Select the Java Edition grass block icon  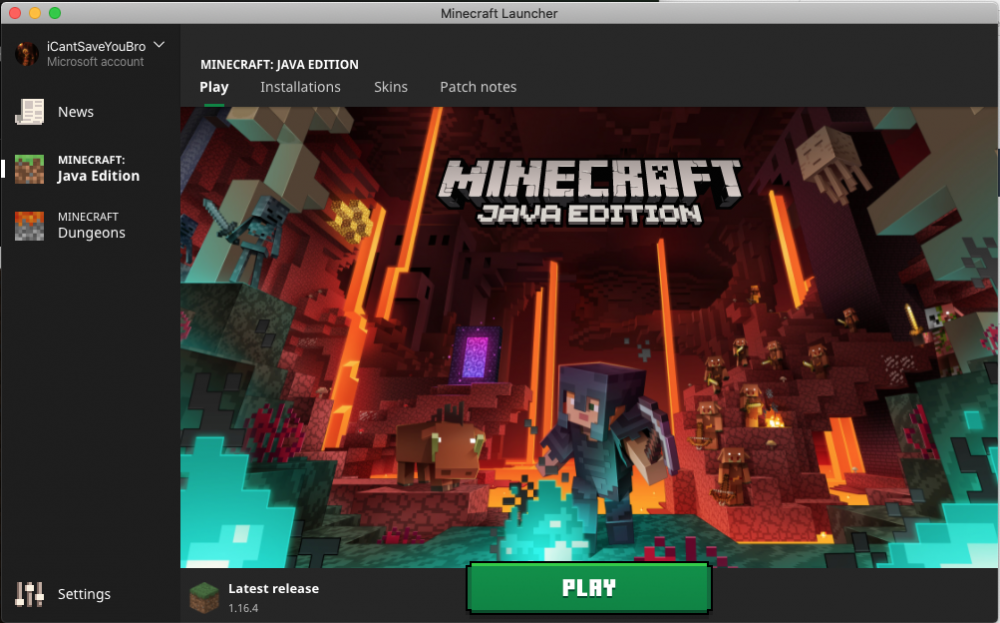tap(29, 169)
